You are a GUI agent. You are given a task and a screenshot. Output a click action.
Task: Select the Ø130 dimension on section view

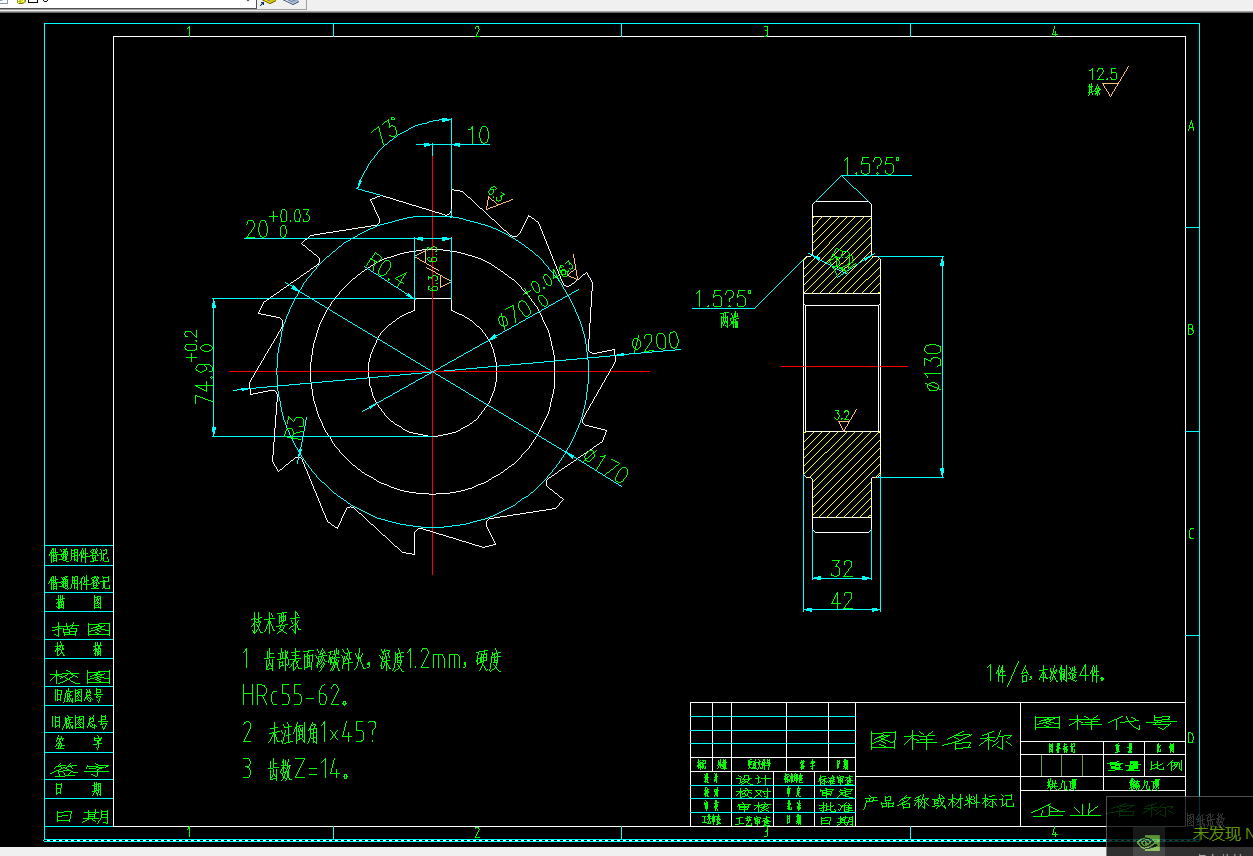[932, 366]
